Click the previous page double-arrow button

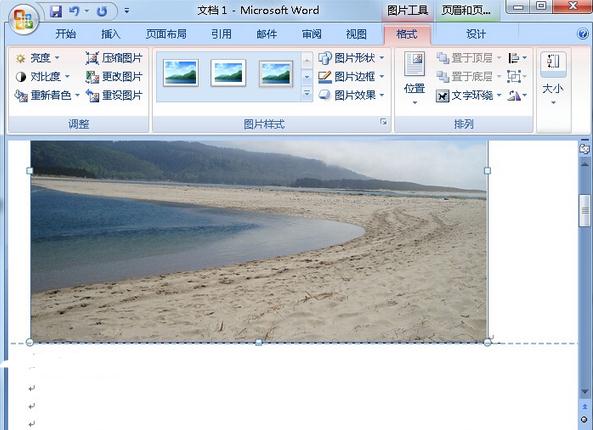pyautogui.click(x=585, y=407)
